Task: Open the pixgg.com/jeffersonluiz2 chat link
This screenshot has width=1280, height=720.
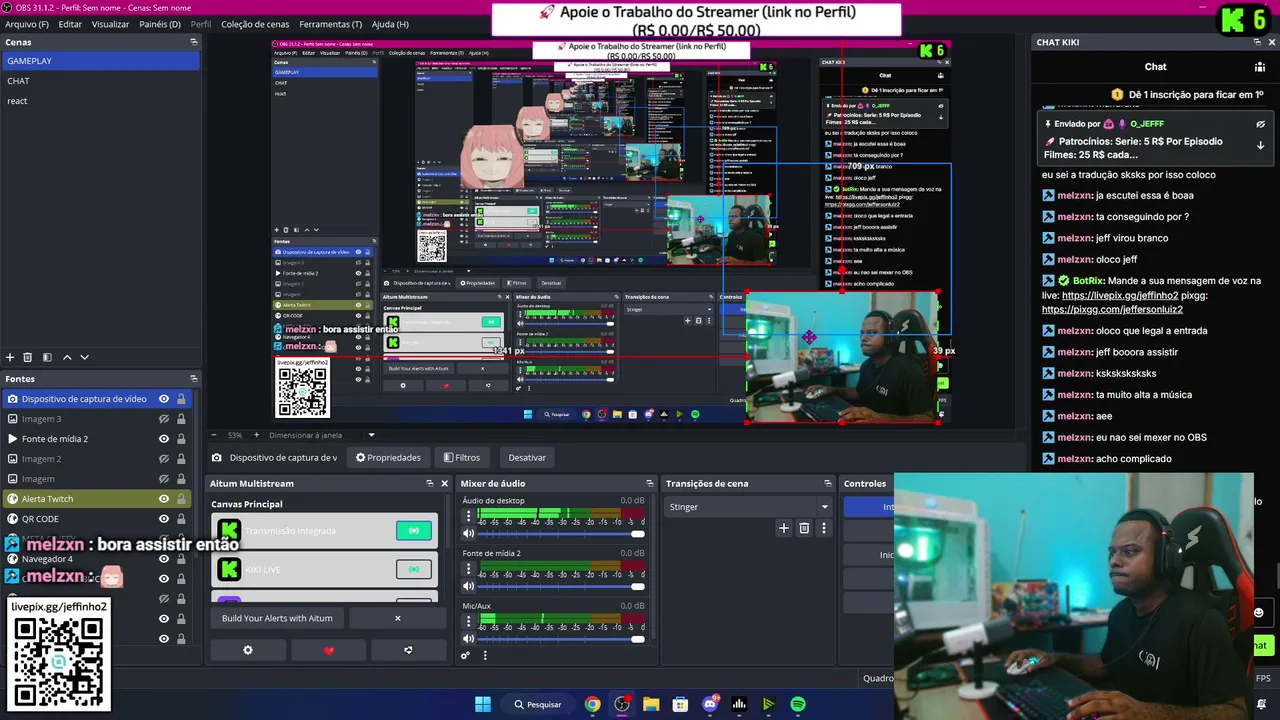Action: tap(1112, 310)
